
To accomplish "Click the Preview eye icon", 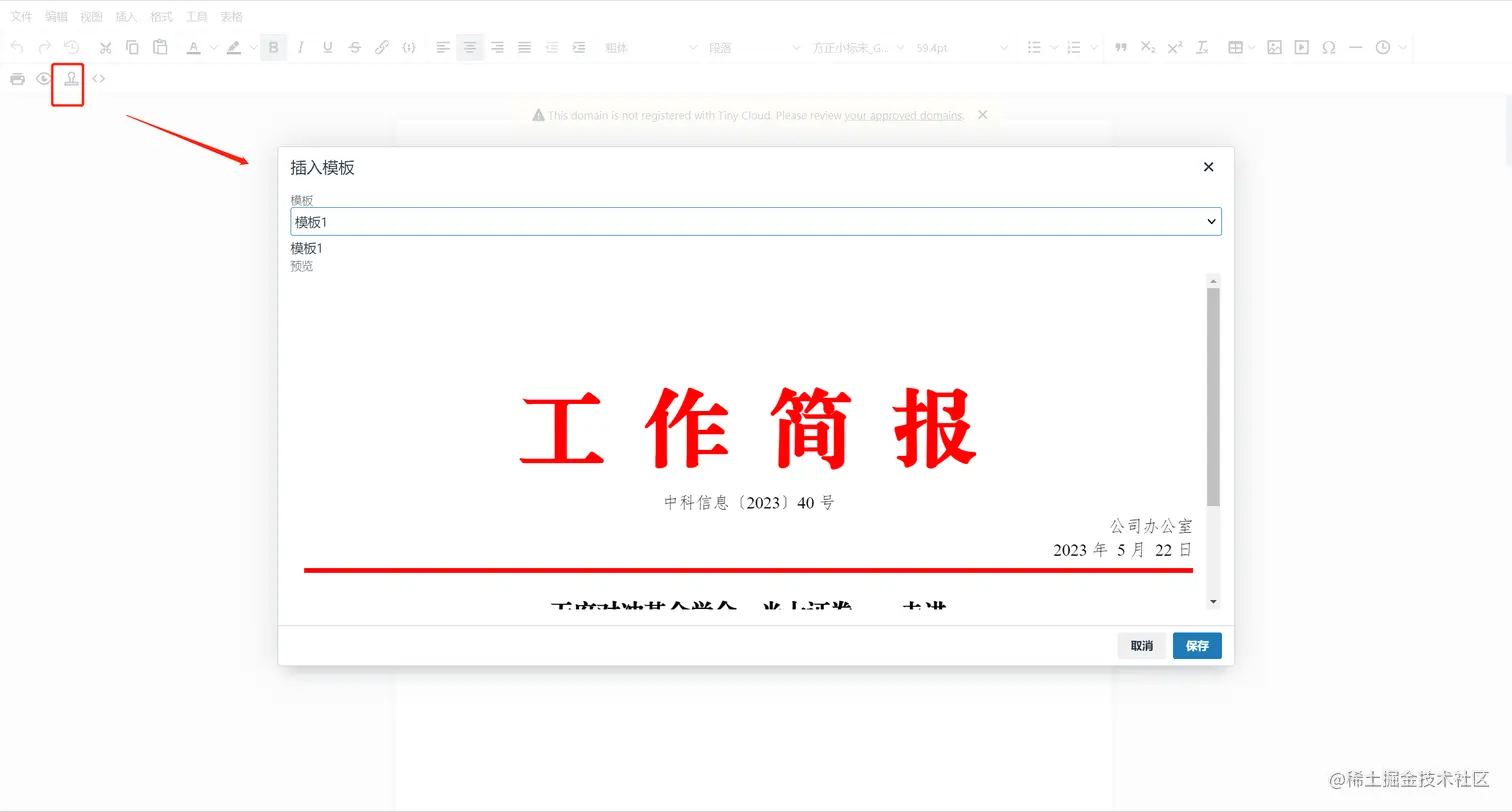I will (44, 78).
